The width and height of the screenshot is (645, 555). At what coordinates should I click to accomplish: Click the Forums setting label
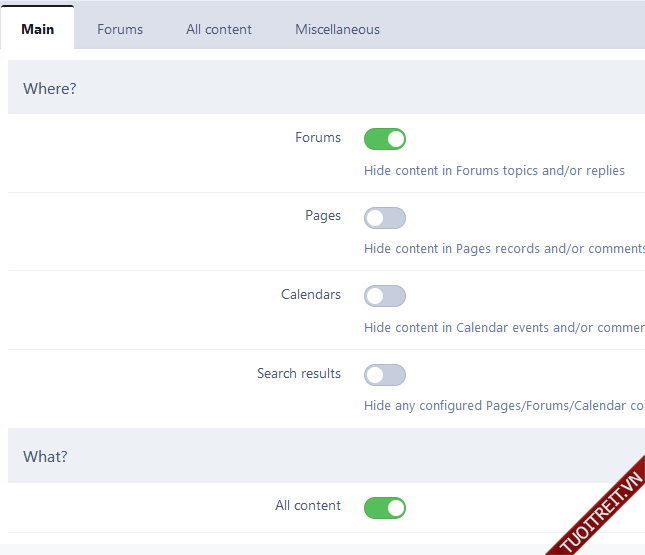pyautogui.click(x=318, y=138)
